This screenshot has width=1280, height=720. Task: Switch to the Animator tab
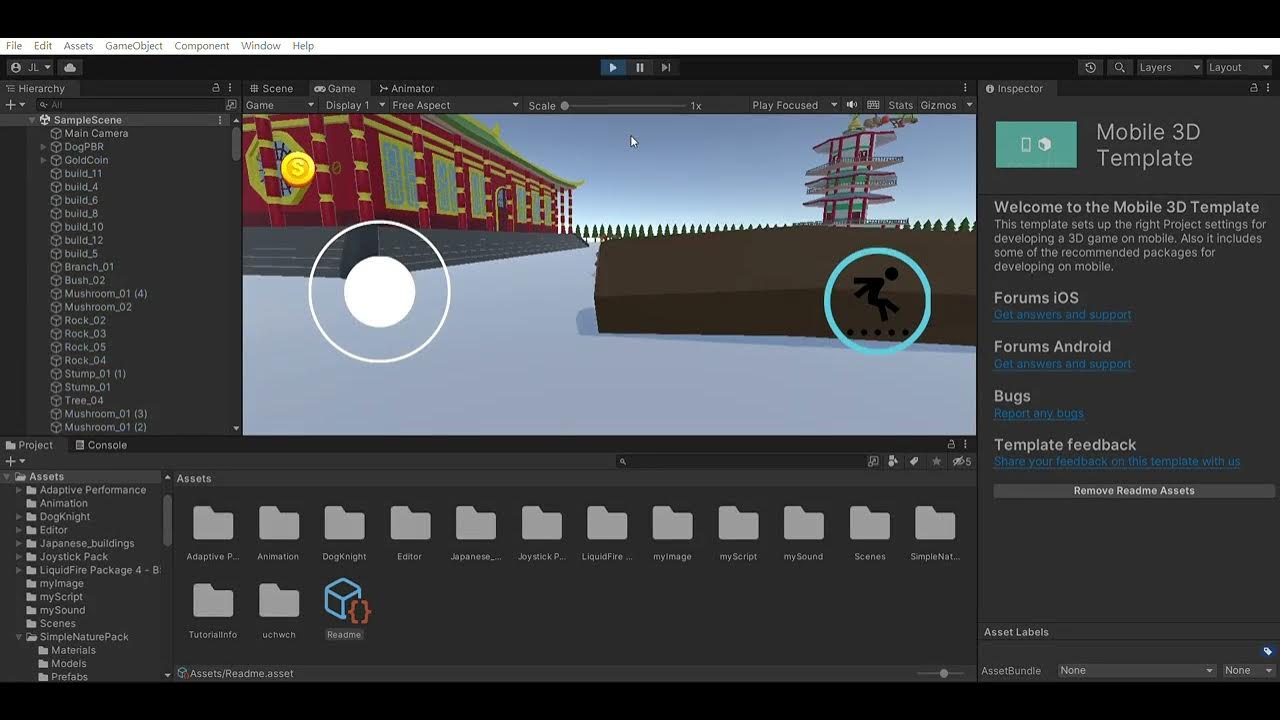click(407, 88)
